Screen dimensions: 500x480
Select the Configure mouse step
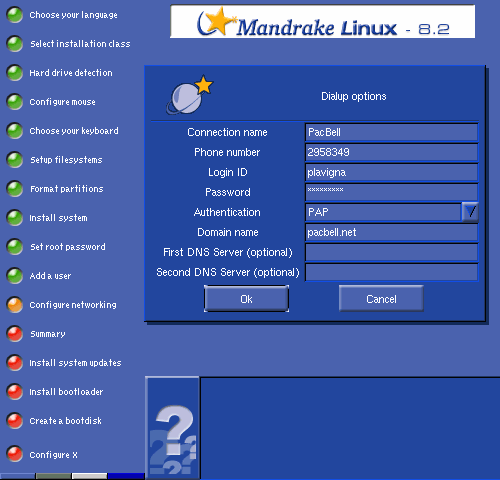click(62, 102)
